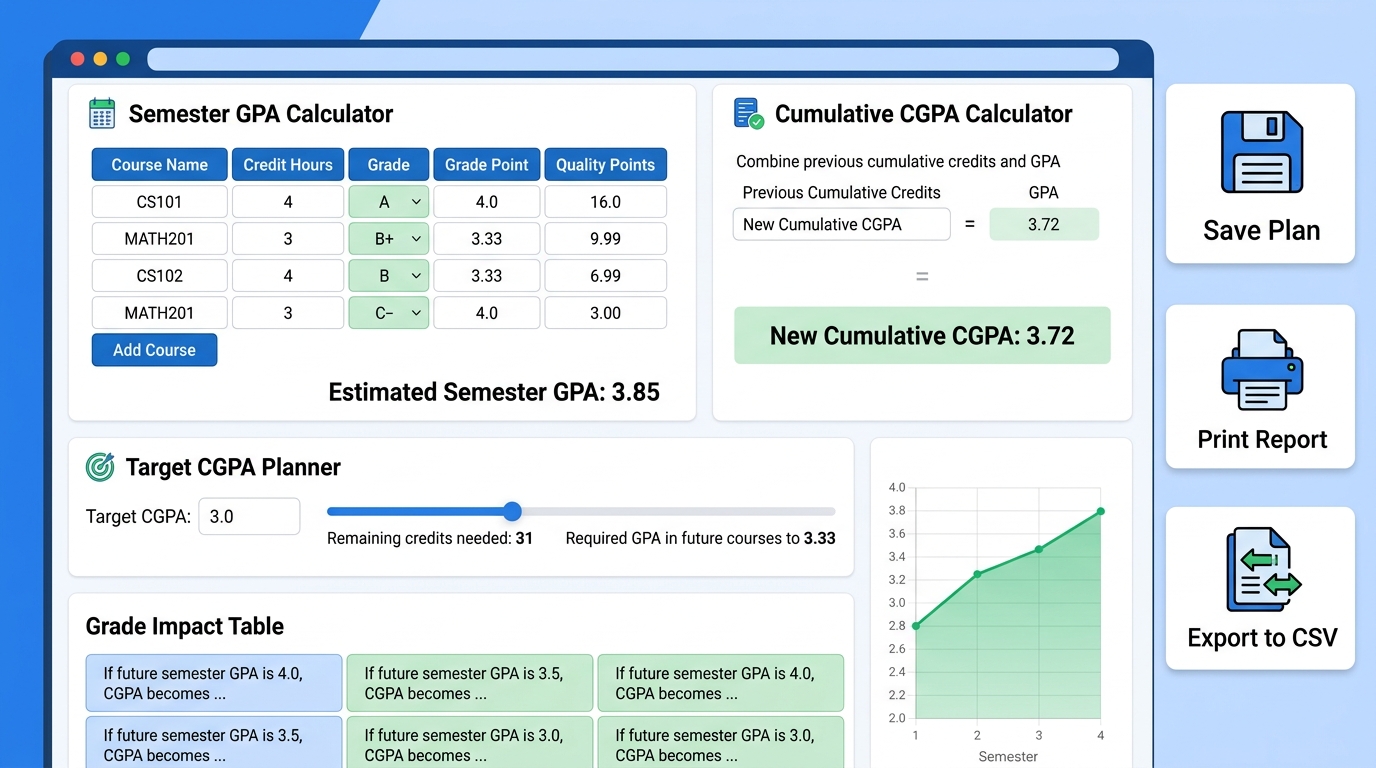
Task: Click the CS101 course name field
Action: 160,202
